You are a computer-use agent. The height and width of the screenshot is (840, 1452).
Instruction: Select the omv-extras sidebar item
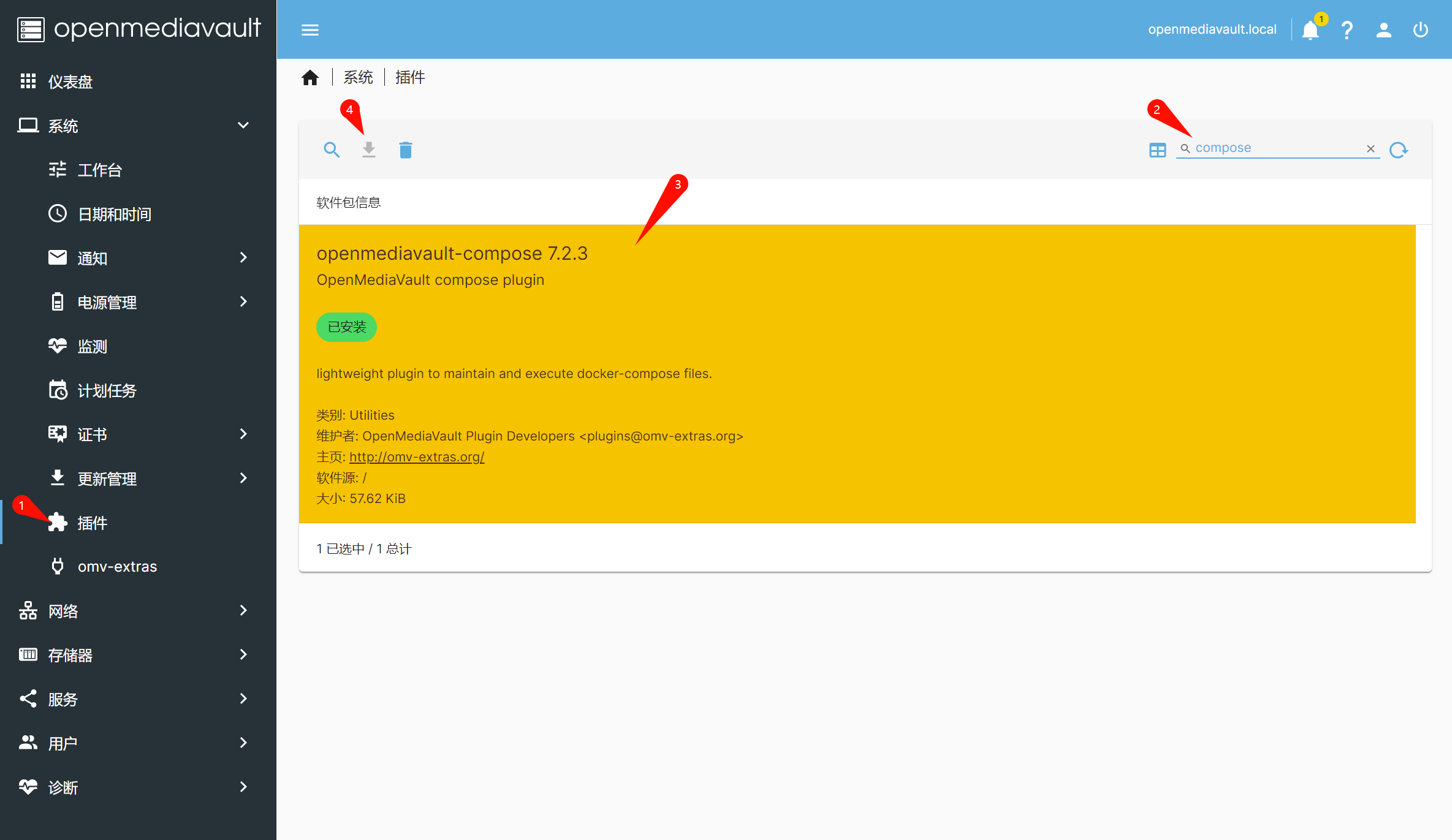click(x=116, y=566)
